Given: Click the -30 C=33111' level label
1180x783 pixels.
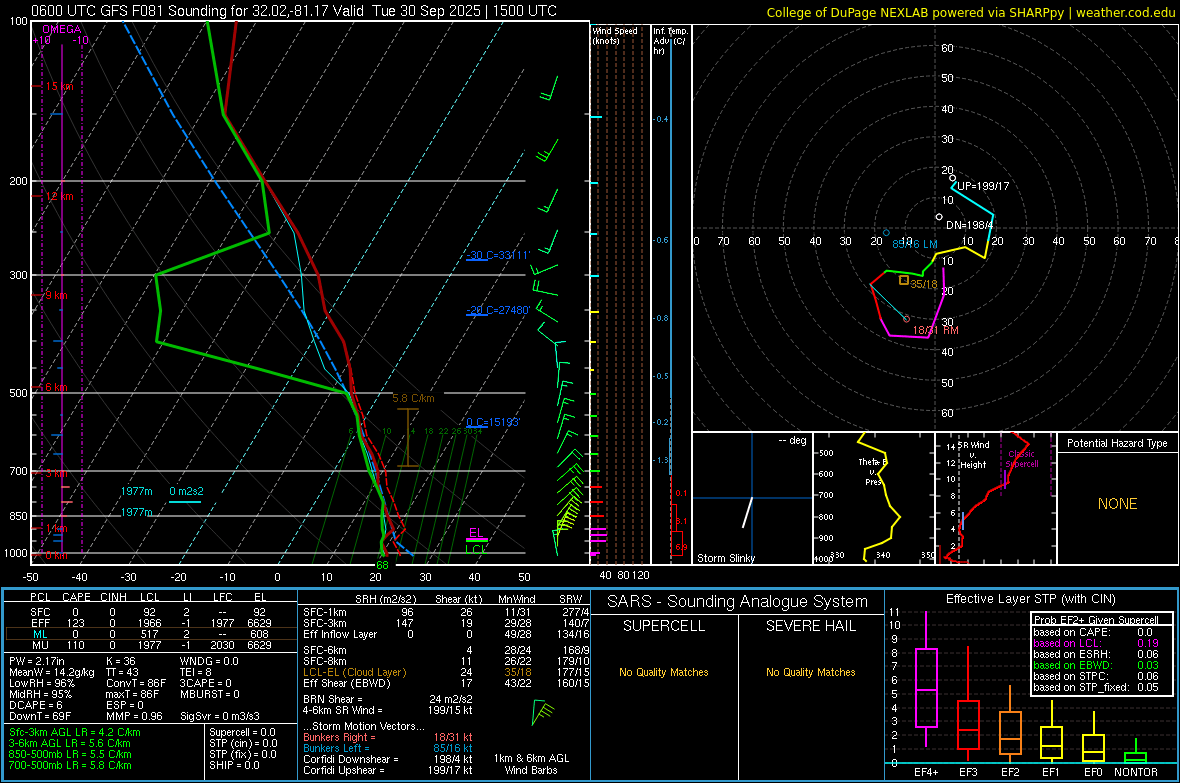Looking at the screenshot, I should point(498,255).
